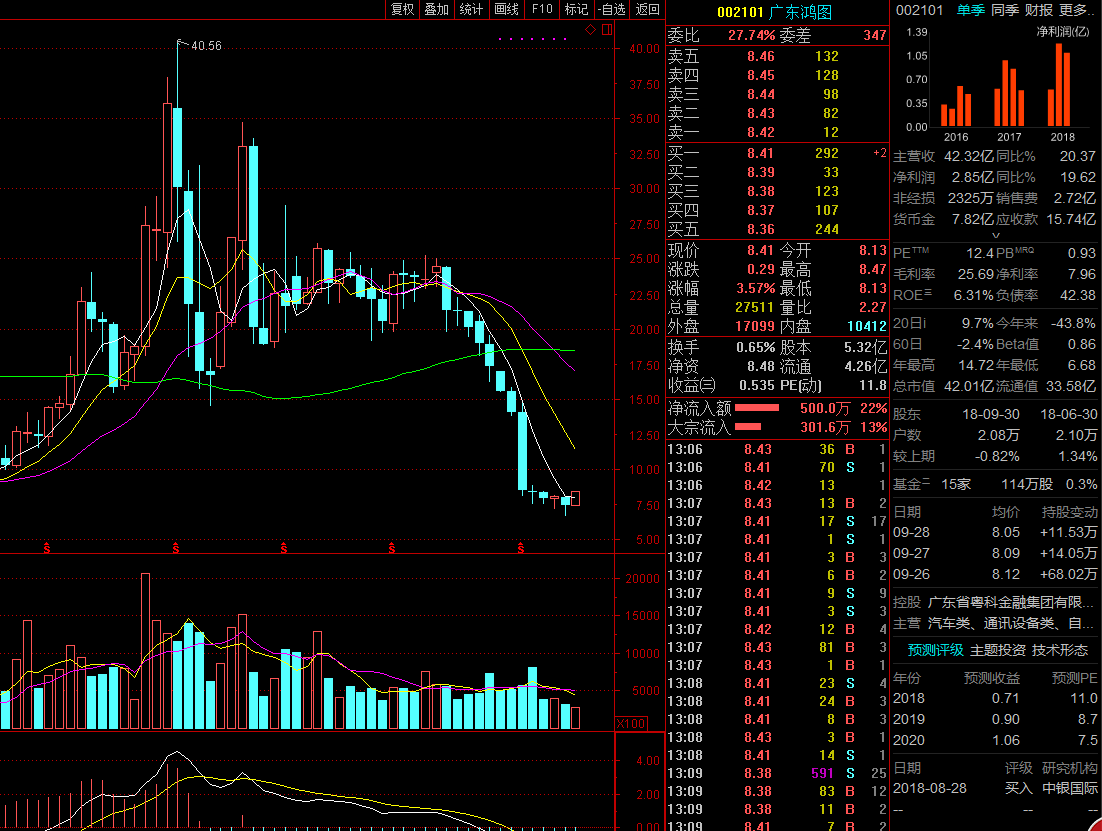1102x831 pixels.
Task: Open the 主题投资 tab
Action: (998, 650)
